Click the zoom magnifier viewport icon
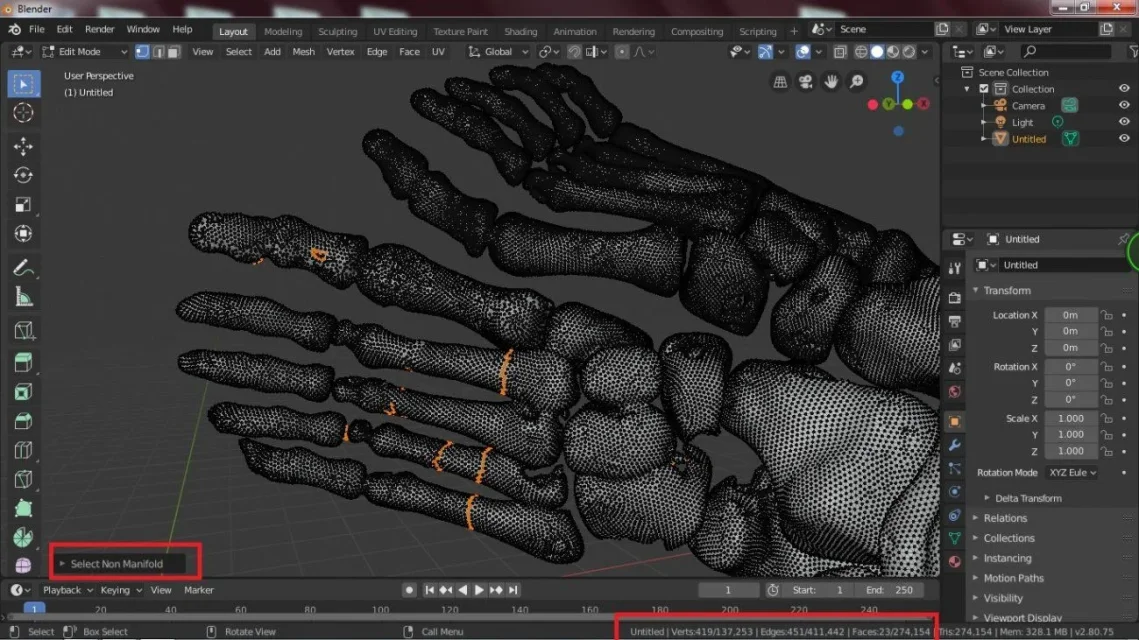Viewport: 1139px width, 640px height. (858, 82)
